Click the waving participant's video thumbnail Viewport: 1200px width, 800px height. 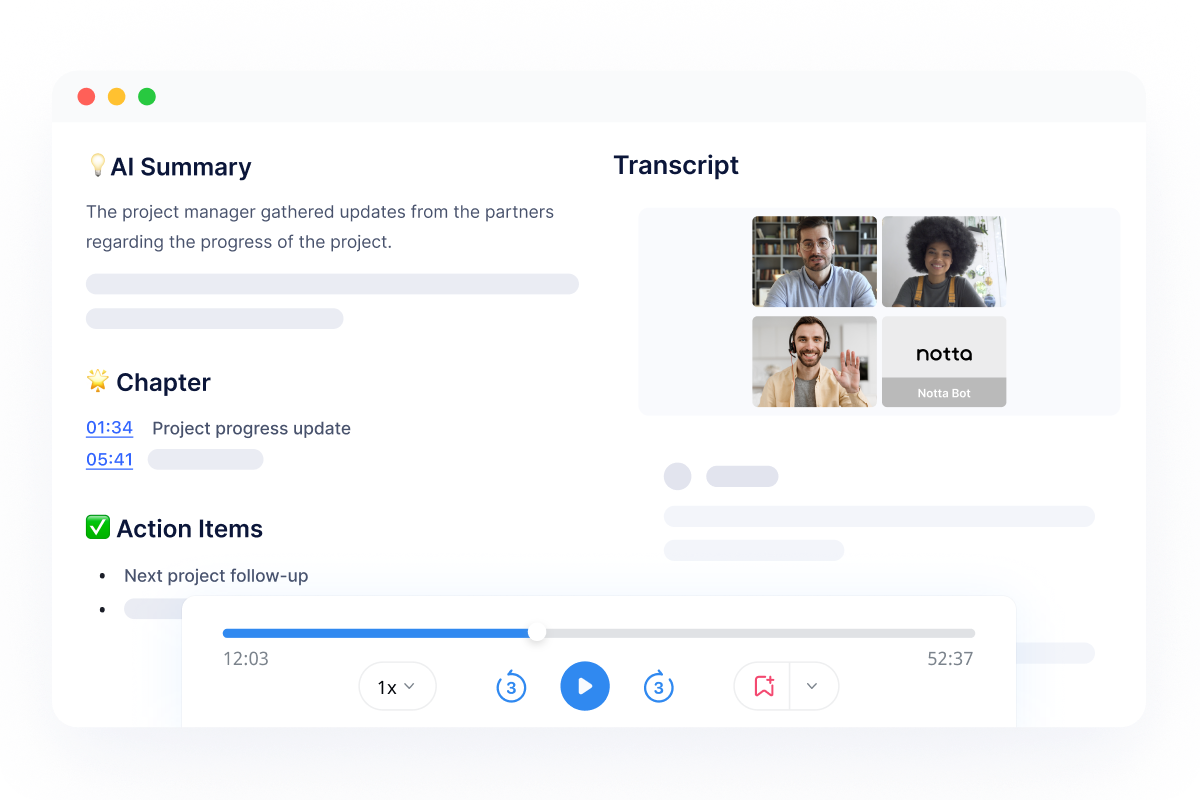coord(814,361)
